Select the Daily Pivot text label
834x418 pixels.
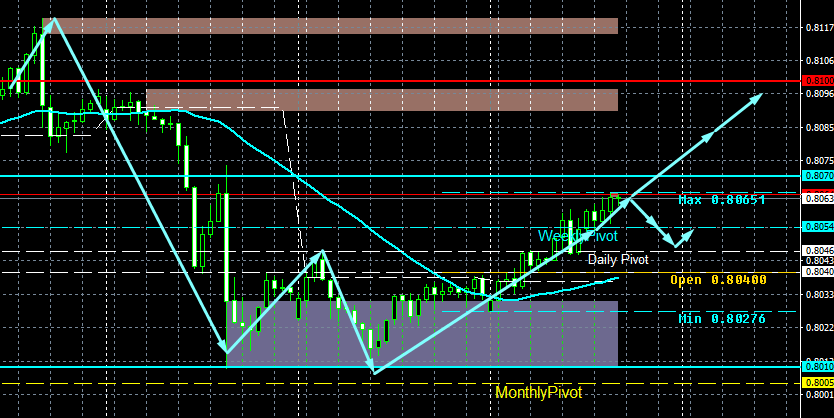(618, 260)
